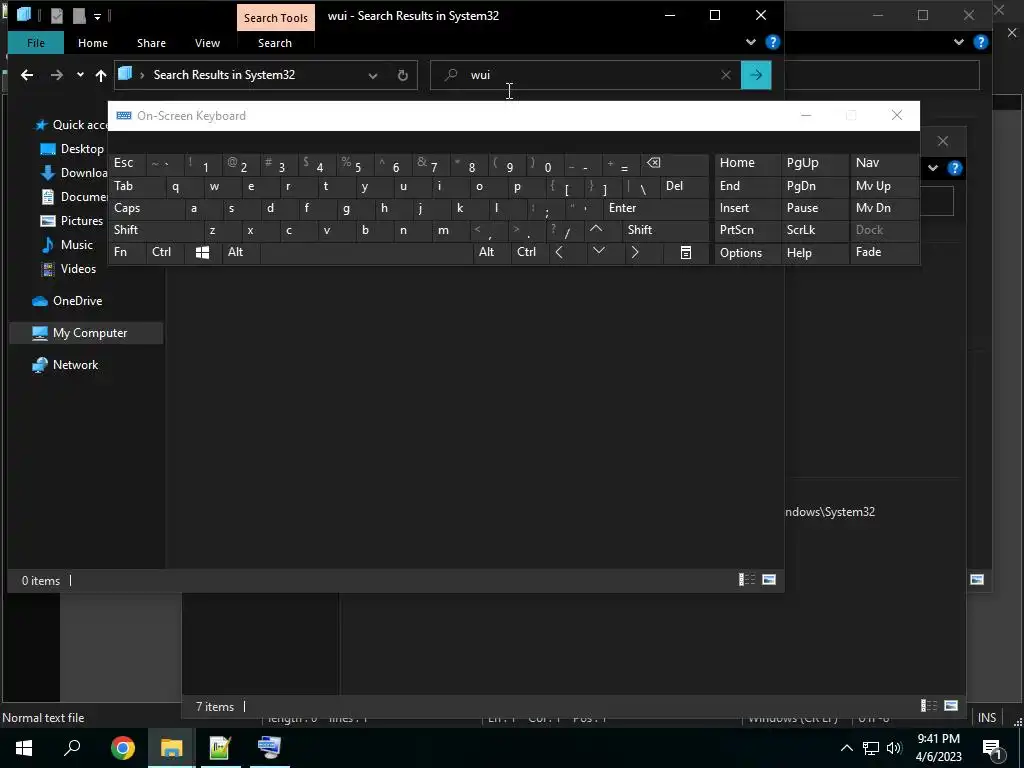
Task: Open Videos folder in navigation pane
Action: tap(78, 269)
